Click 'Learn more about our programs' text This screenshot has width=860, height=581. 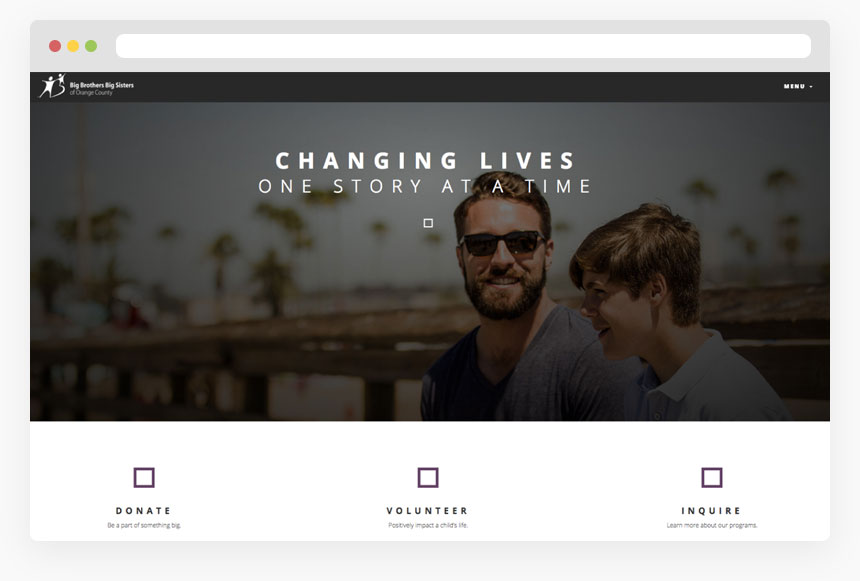712,525
